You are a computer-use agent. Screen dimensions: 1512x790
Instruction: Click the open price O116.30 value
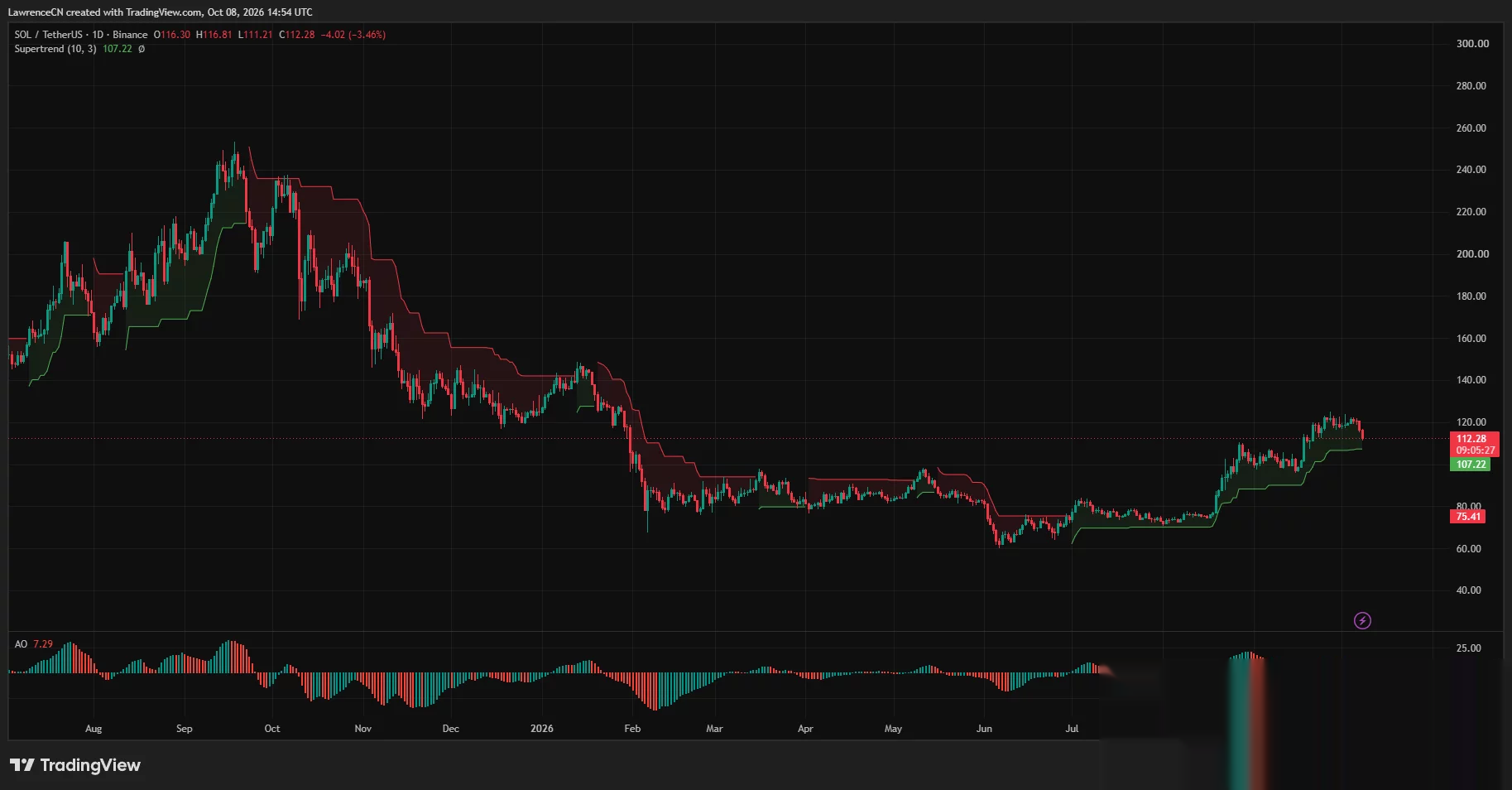pyautogui.click(x=172, y=35)
